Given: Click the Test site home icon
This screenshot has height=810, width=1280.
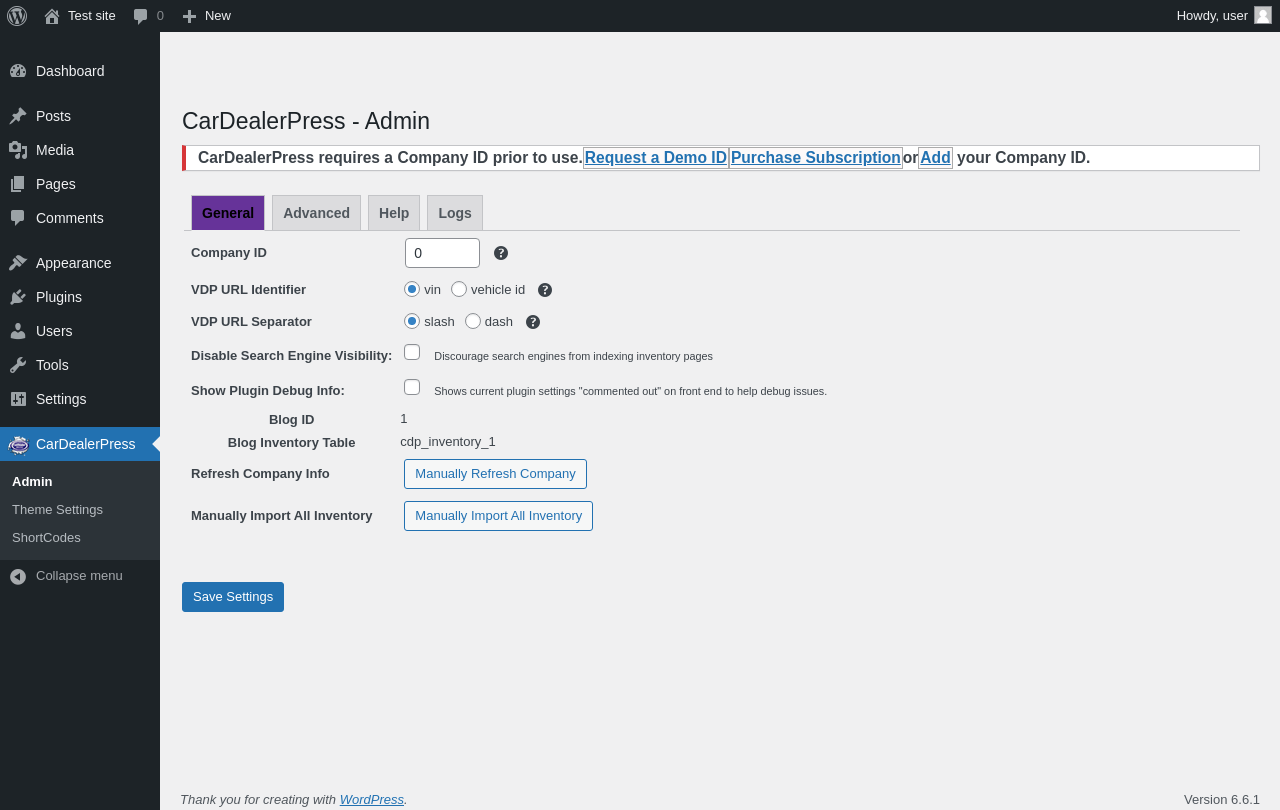Looking at the screenshot, I should pyautogui.click(x=52, y=16).
